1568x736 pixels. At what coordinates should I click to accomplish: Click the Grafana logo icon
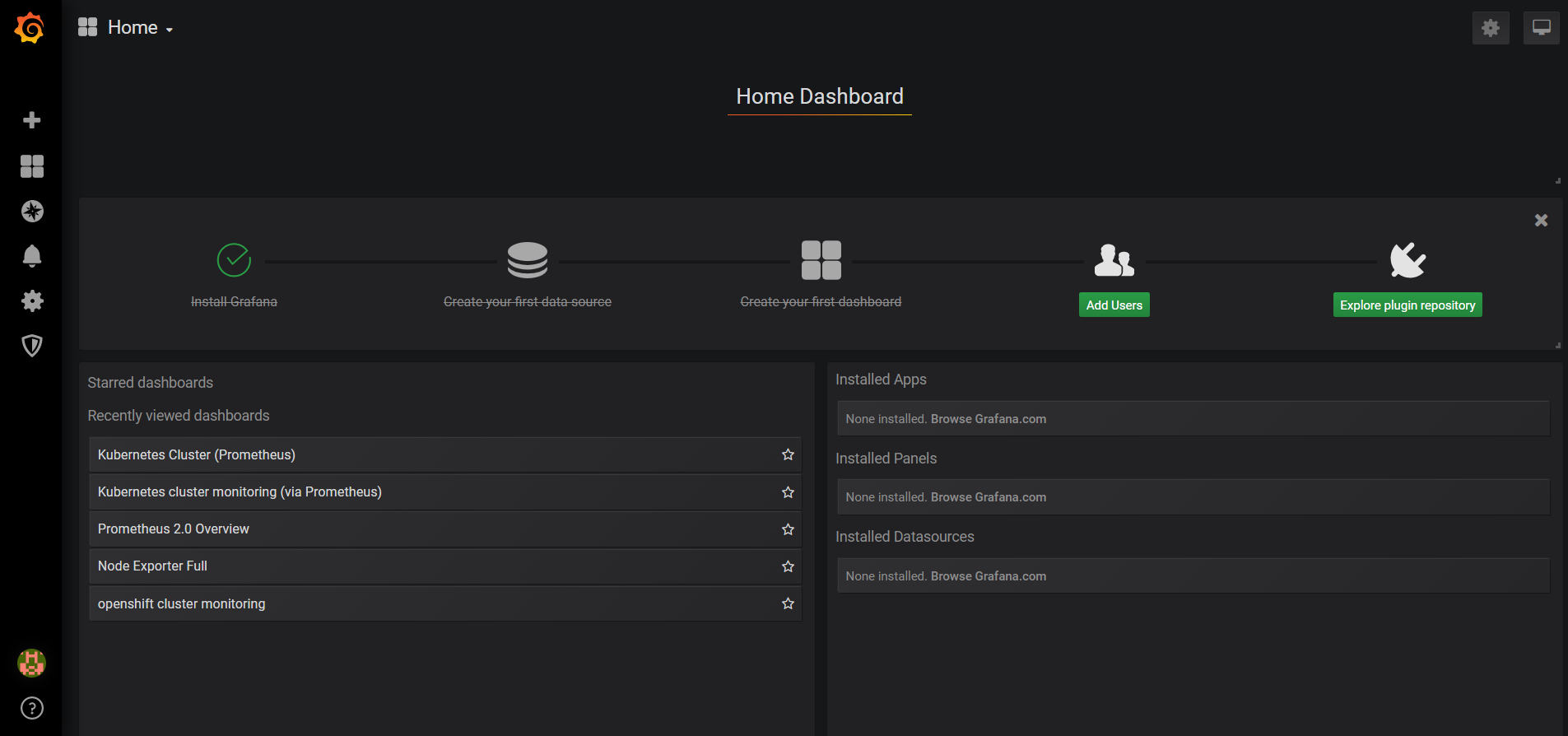point(30,28)
